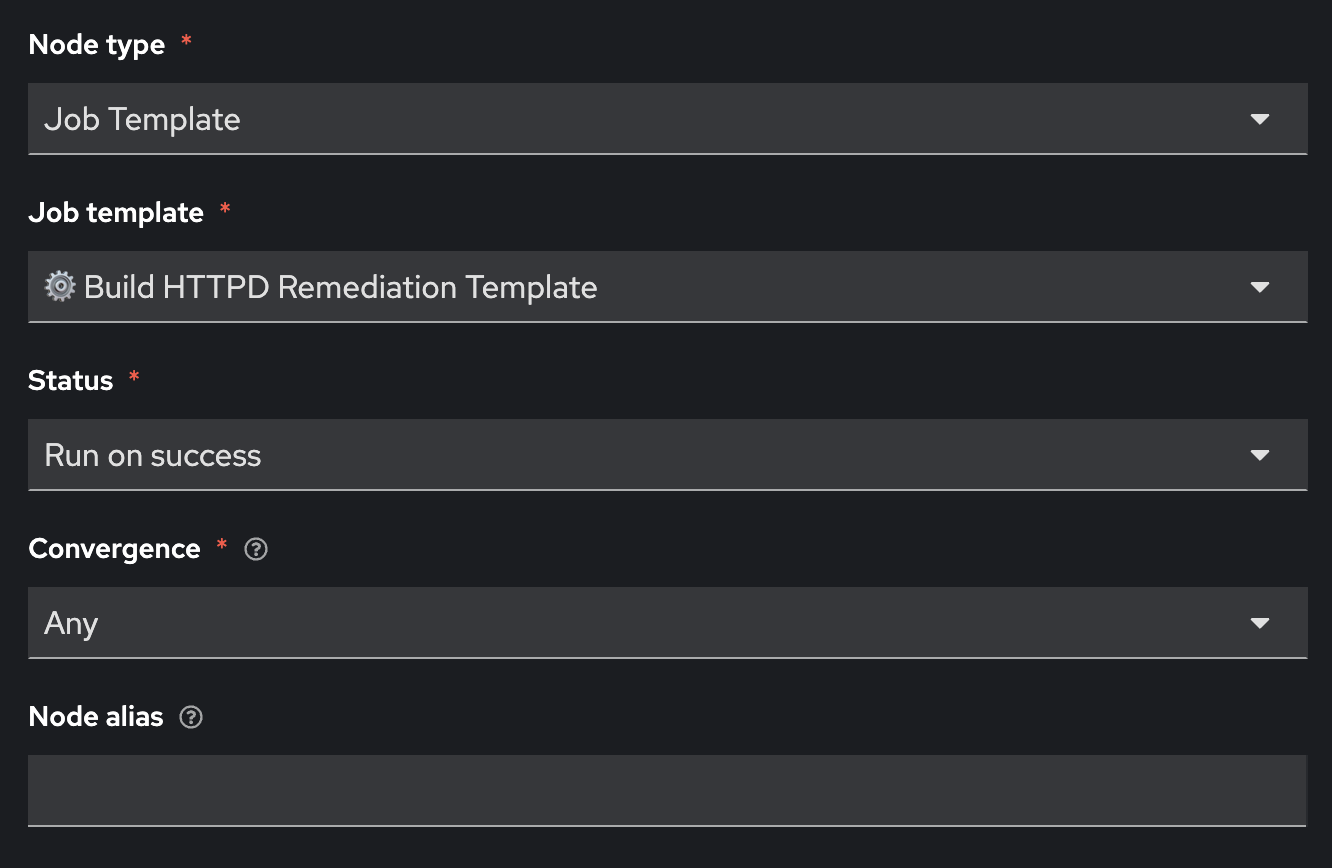
Task: Click the 'Node alias' field label
Action: click(x=96, y=717)
